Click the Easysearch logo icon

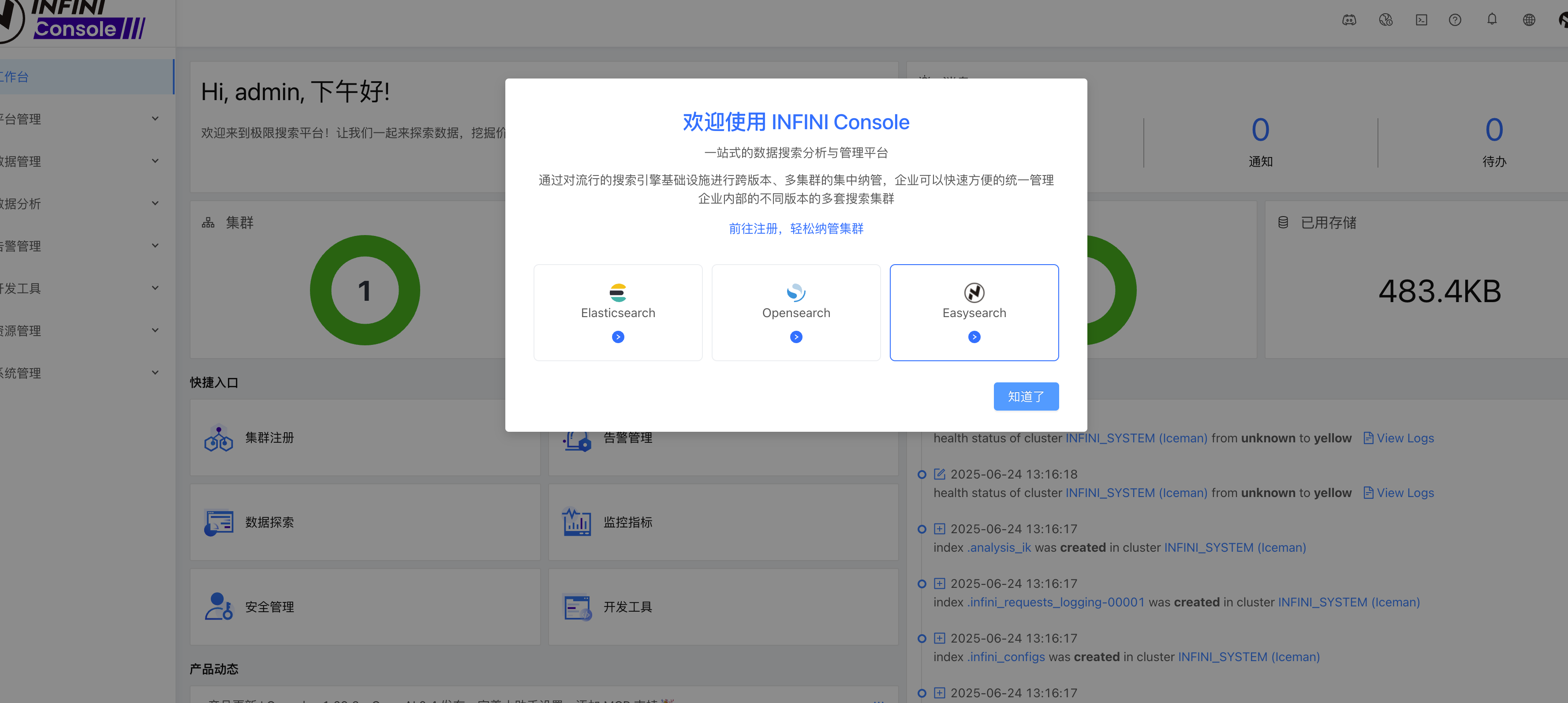tap(974, 292)
